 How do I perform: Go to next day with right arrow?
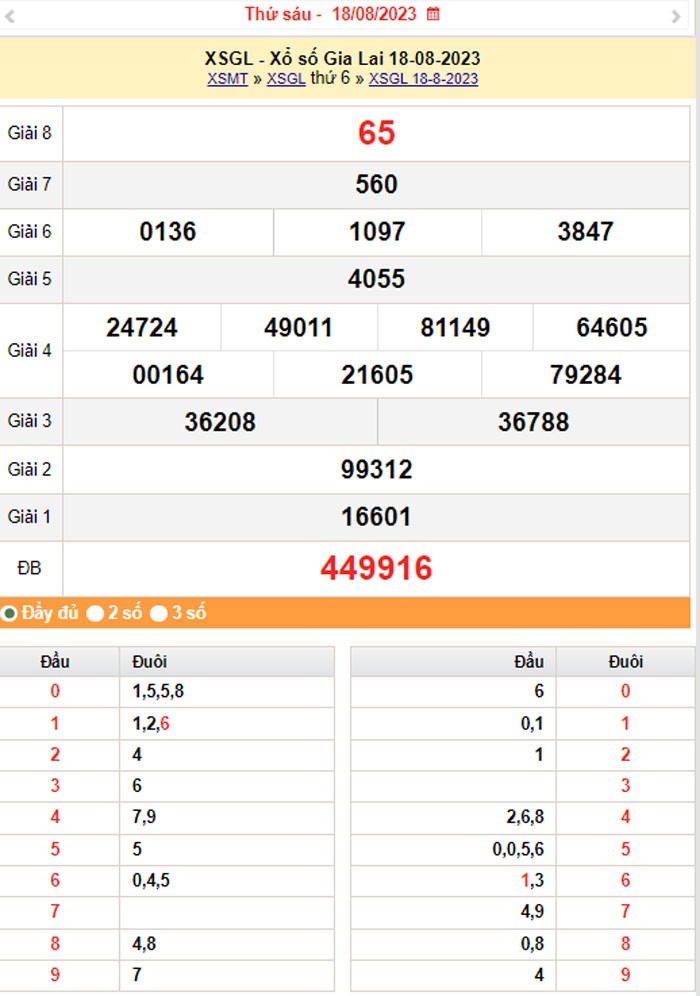tap(676, 17)
